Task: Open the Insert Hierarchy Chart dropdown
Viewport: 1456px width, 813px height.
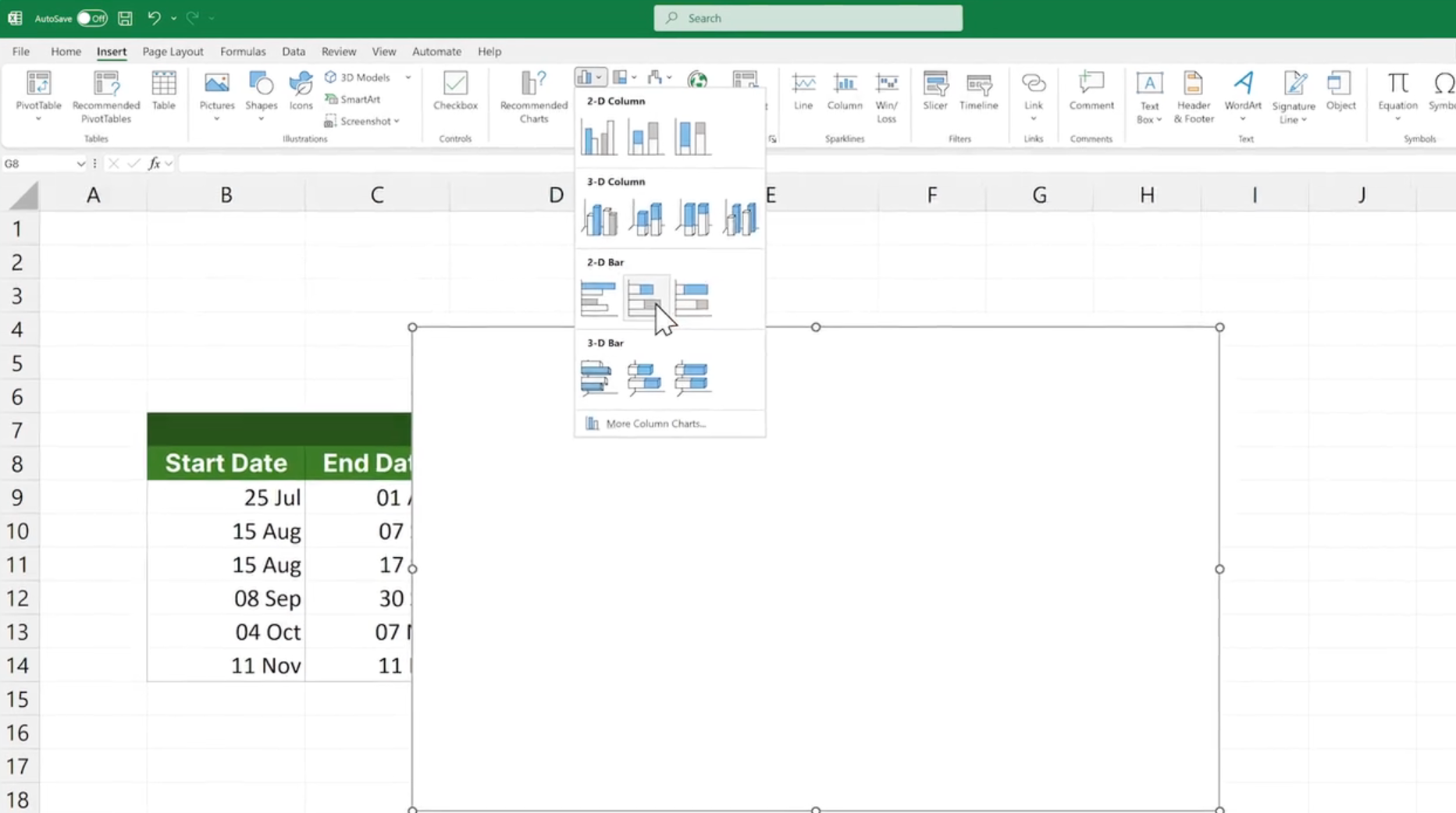Action: 625,77
